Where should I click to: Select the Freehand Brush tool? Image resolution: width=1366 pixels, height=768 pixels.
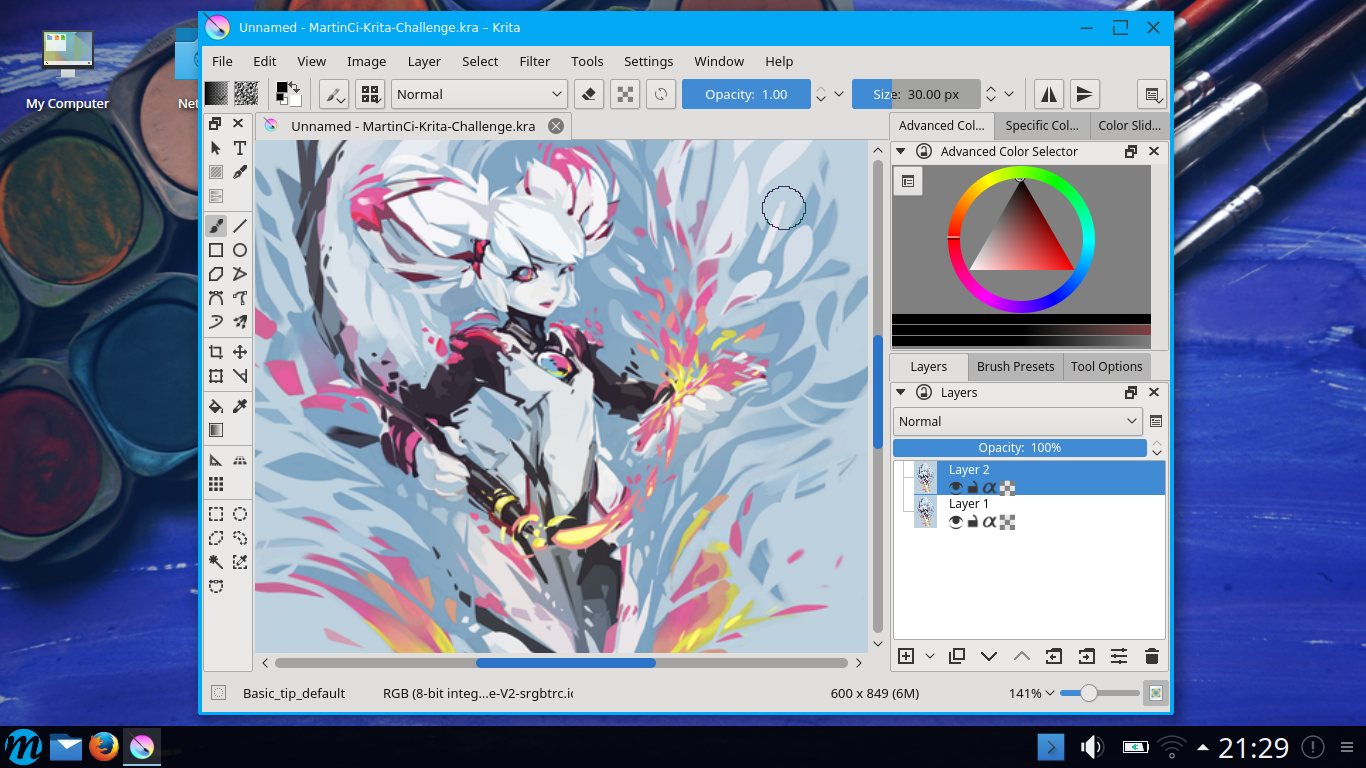(x=216, y=226)
